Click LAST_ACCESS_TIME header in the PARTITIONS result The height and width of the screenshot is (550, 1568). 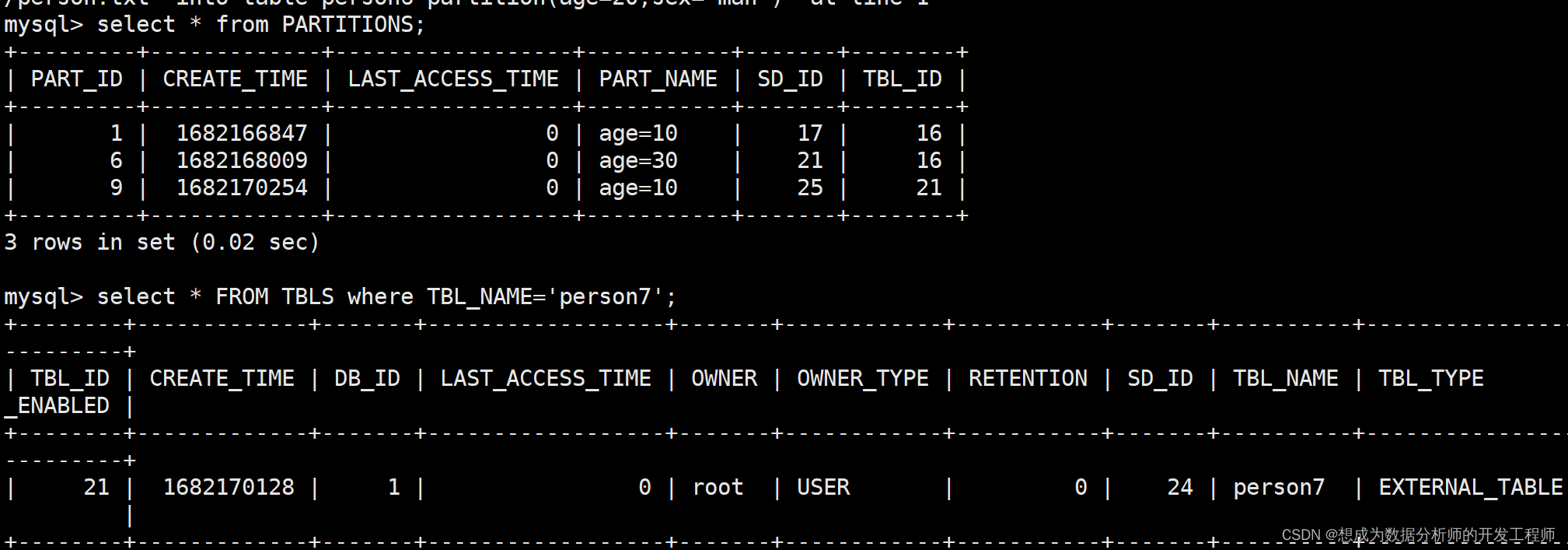coord(453,79)
